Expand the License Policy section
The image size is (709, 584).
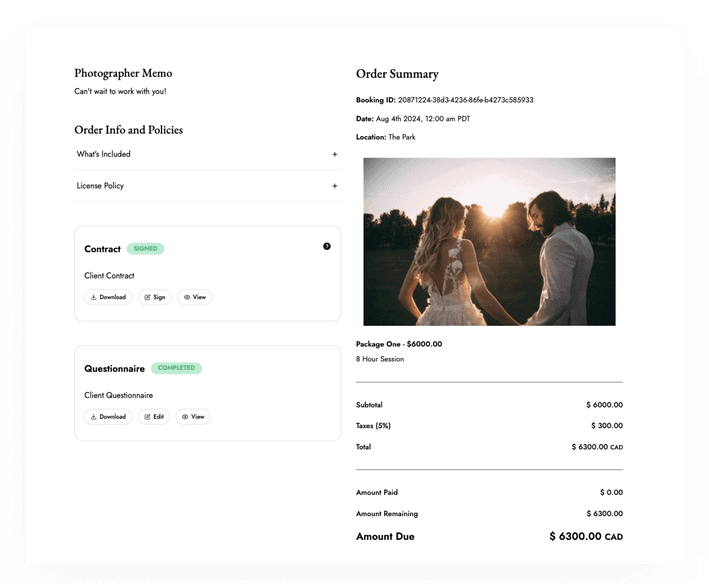click(x=208, y=186)
